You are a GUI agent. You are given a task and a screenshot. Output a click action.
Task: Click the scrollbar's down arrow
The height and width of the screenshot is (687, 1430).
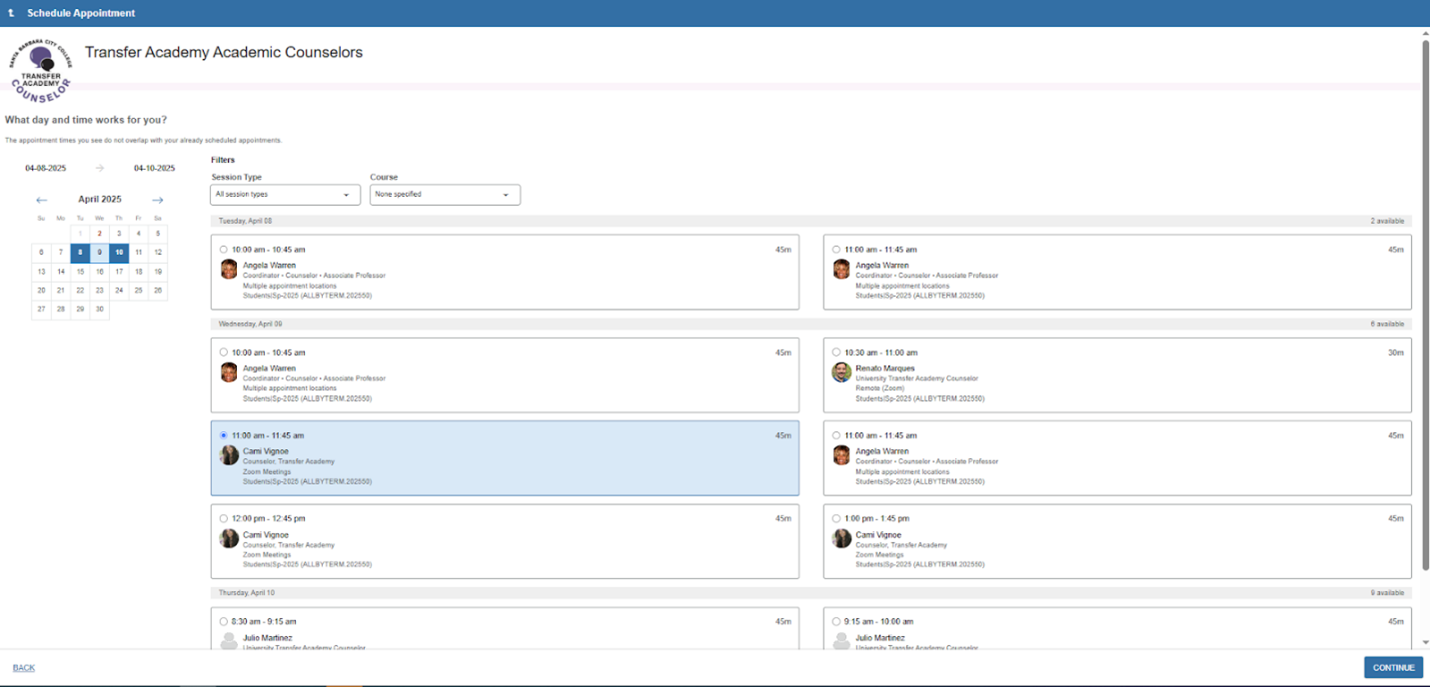1424,642
